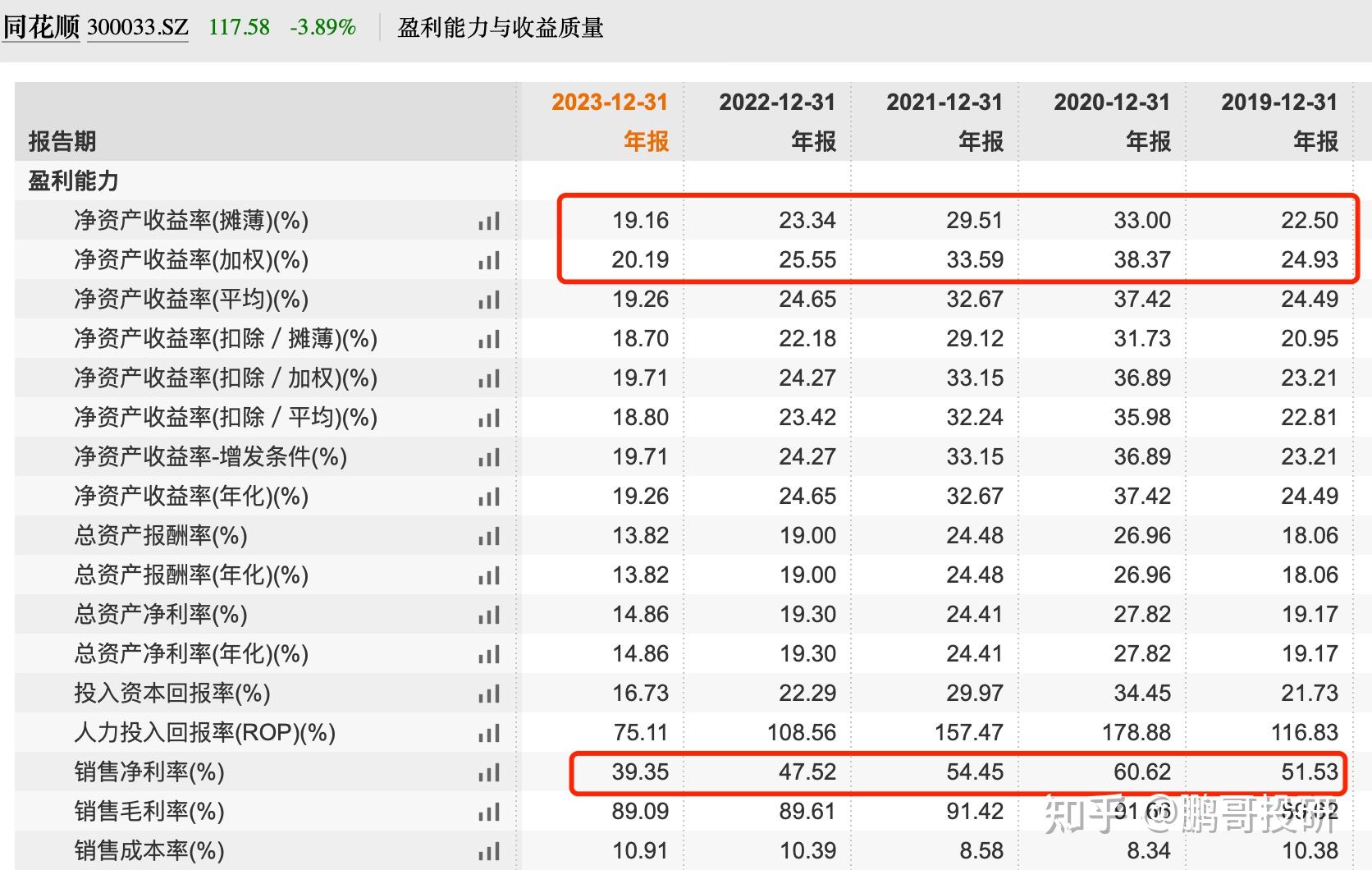The width and height of the screenshot is (1372, 870).
Task: Open bar chart icon for 人力投入回报率(ROP)(%)
Action: point(489,733)
